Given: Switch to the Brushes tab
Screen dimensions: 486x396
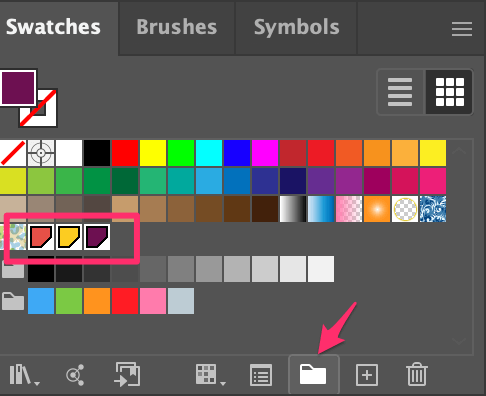Looking at the screenshot, I should (x=177, y=27).
